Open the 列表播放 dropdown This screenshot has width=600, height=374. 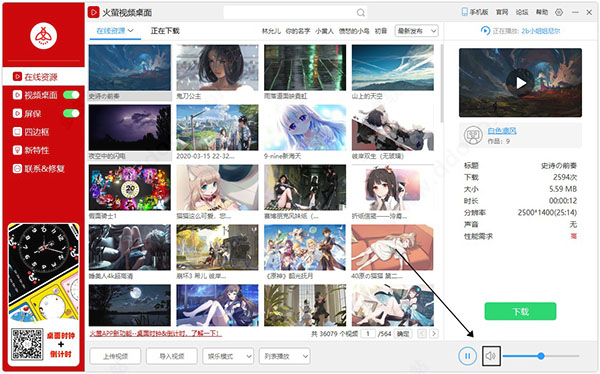point(284,356)
